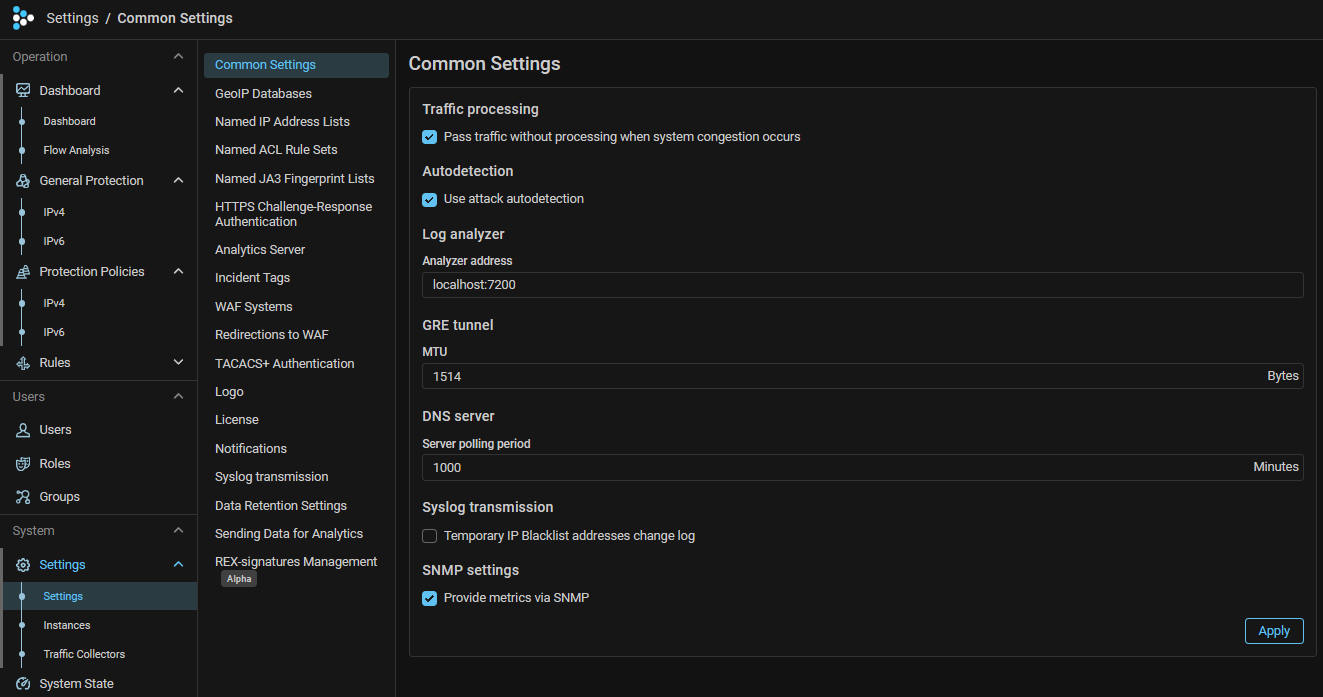
Task: Expand the Rules section chevron
Action: (178, 363)
